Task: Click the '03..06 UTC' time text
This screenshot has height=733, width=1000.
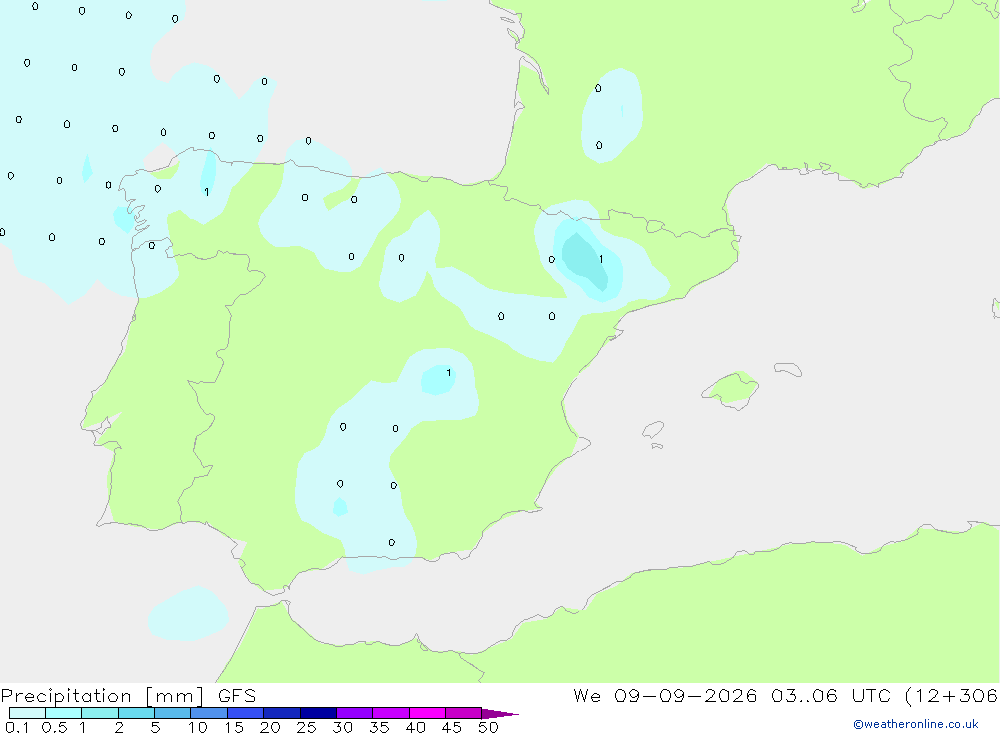Action: (x=833, y=696)
